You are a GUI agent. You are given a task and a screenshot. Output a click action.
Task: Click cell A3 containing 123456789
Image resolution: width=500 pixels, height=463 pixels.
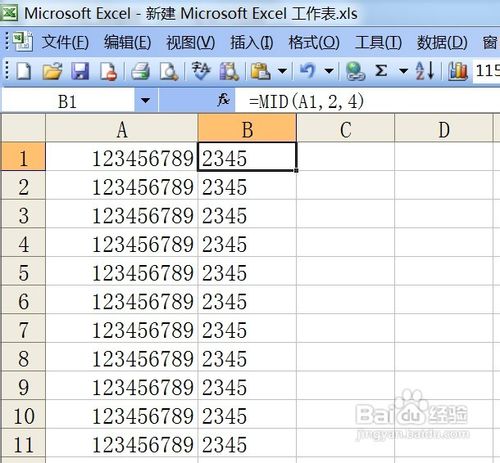(x=122, y=214)
